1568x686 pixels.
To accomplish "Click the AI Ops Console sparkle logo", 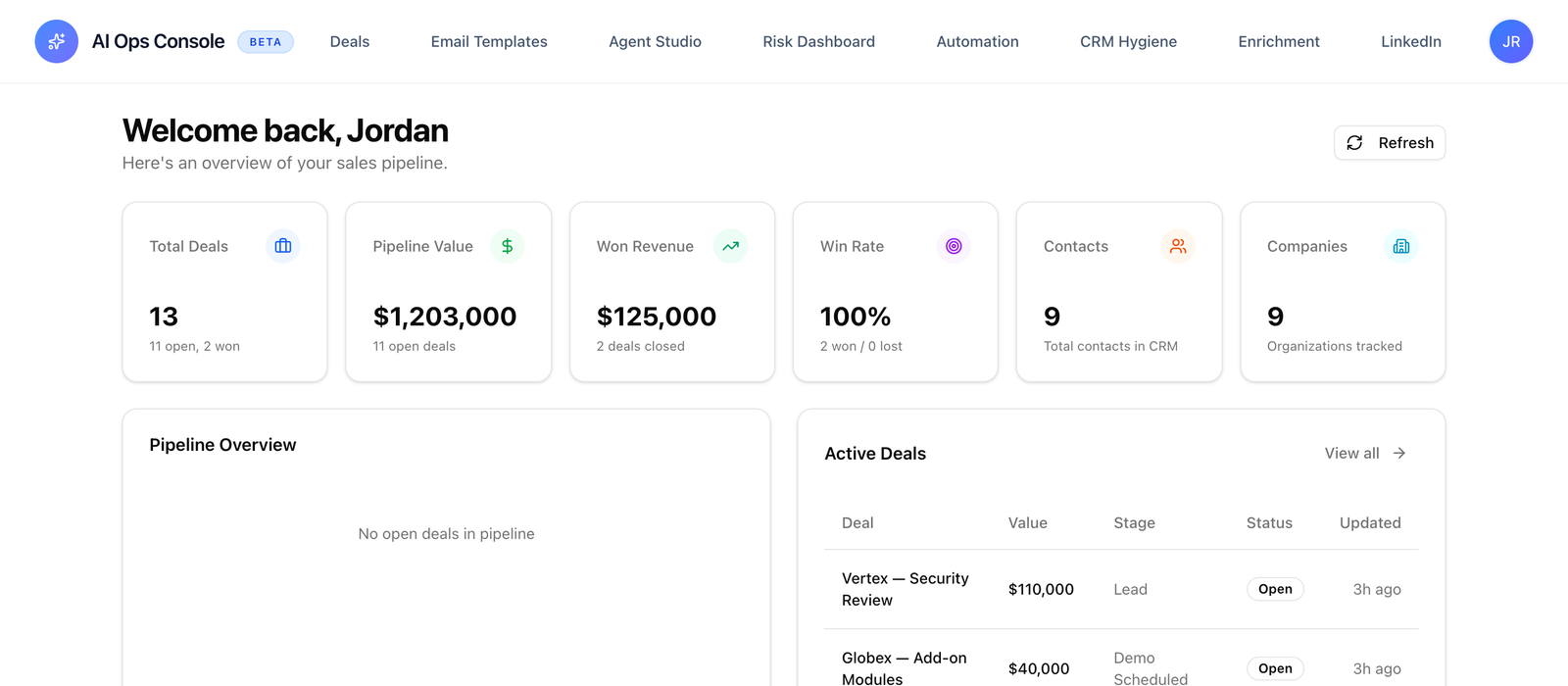I will coord(57,41).
